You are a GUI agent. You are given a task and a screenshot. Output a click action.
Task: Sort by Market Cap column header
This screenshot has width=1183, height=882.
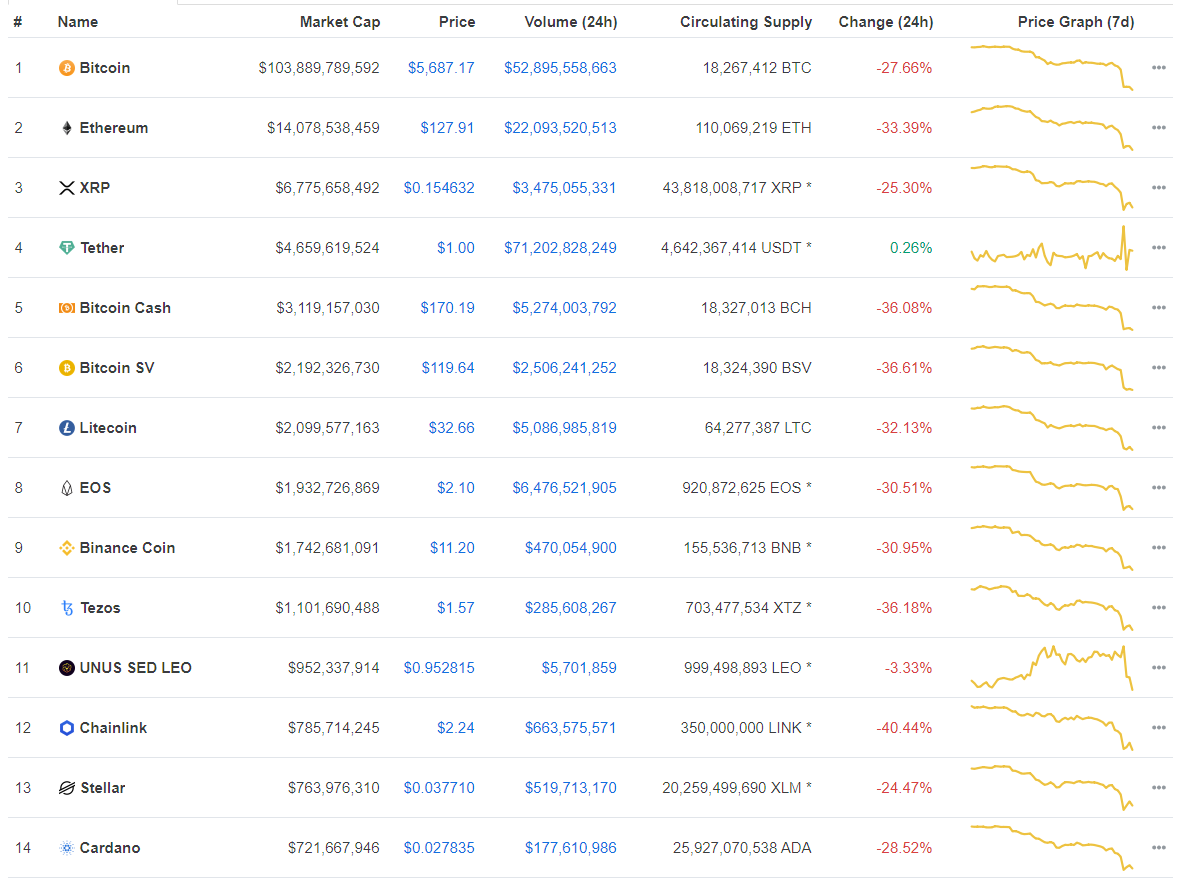(x=339, y=22)
